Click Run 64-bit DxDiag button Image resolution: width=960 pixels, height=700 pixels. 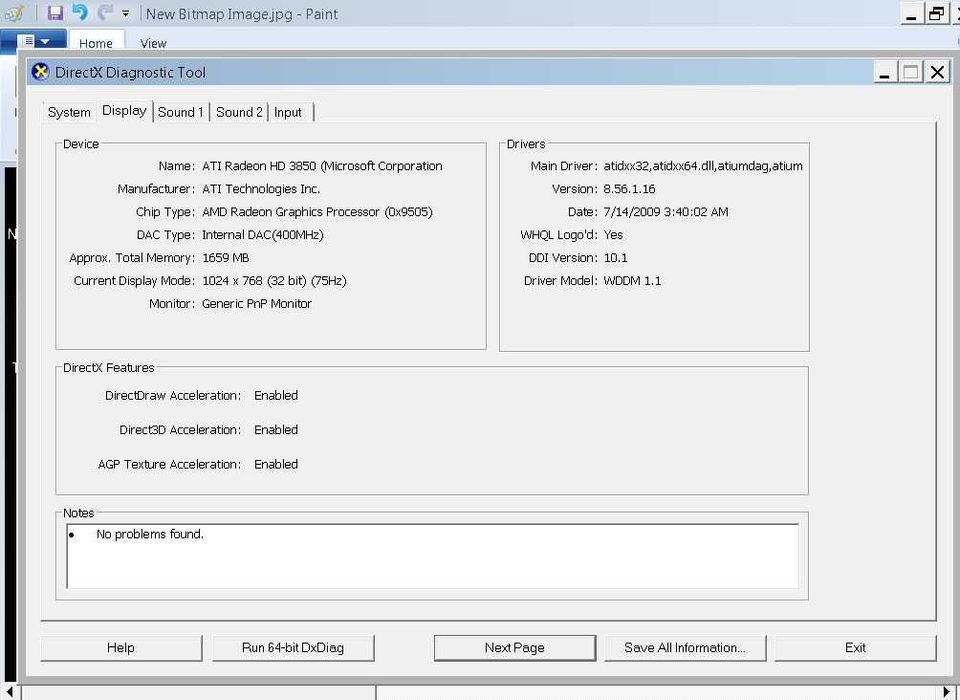tap(293, 648)
